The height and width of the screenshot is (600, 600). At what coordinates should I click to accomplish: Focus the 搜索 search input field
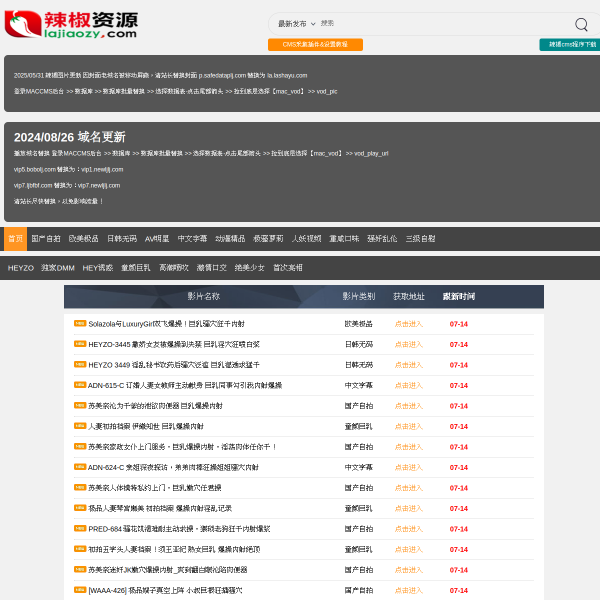pos(444,24)
